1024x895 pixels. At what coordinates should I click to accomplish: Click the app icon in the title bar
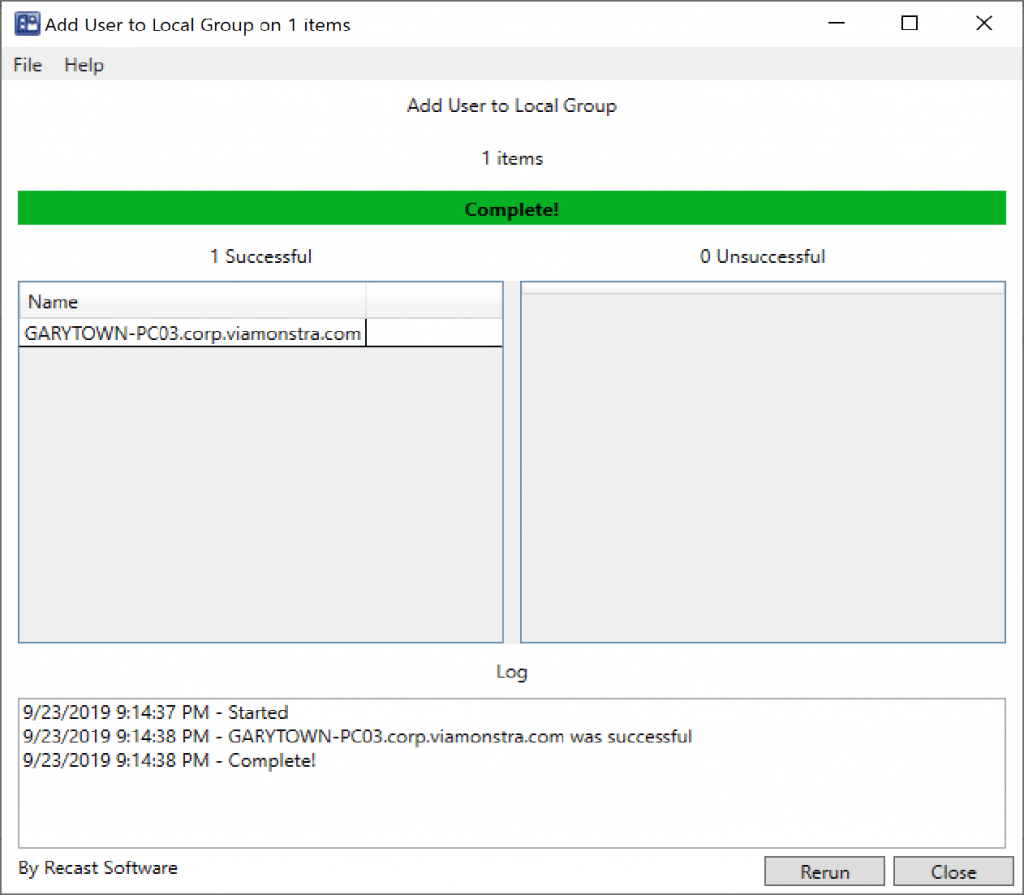tap(27, 24)
